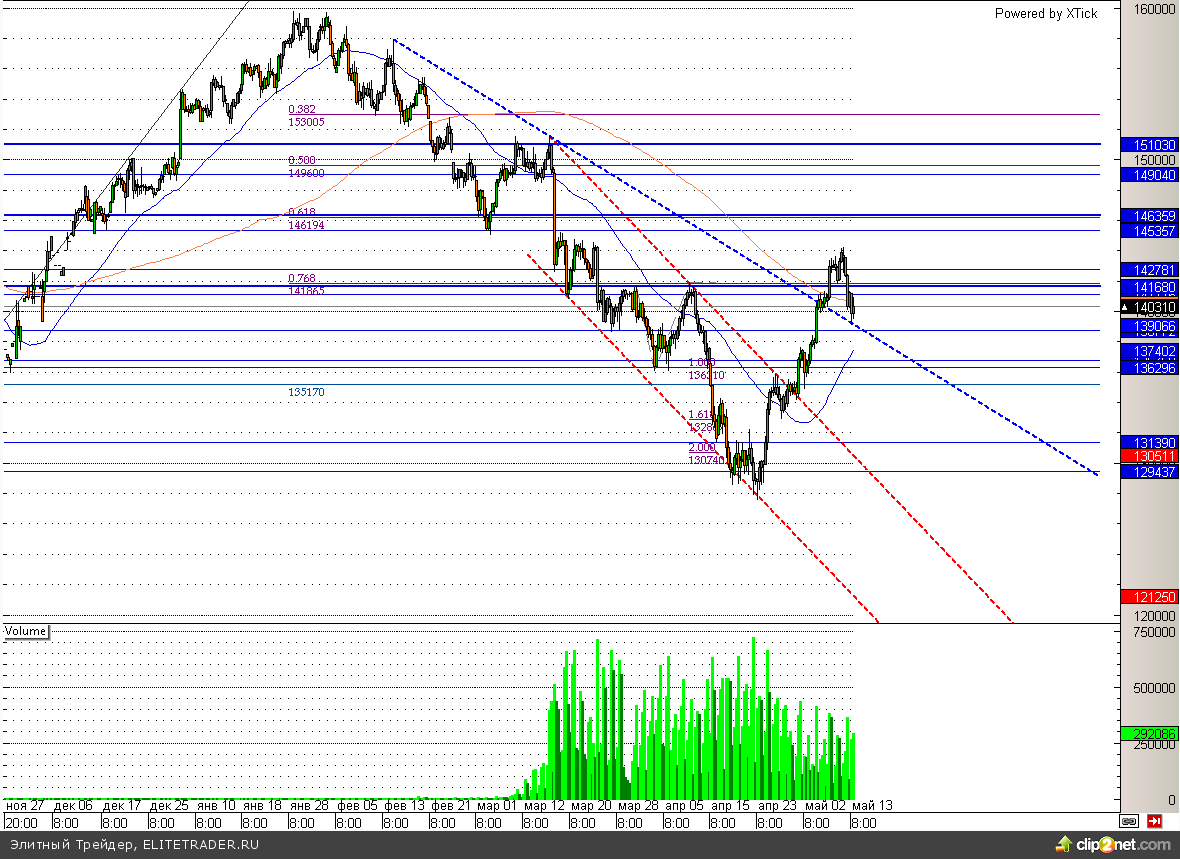
Task: Click the Volume panel label
Action: click(x=26, y=631)
